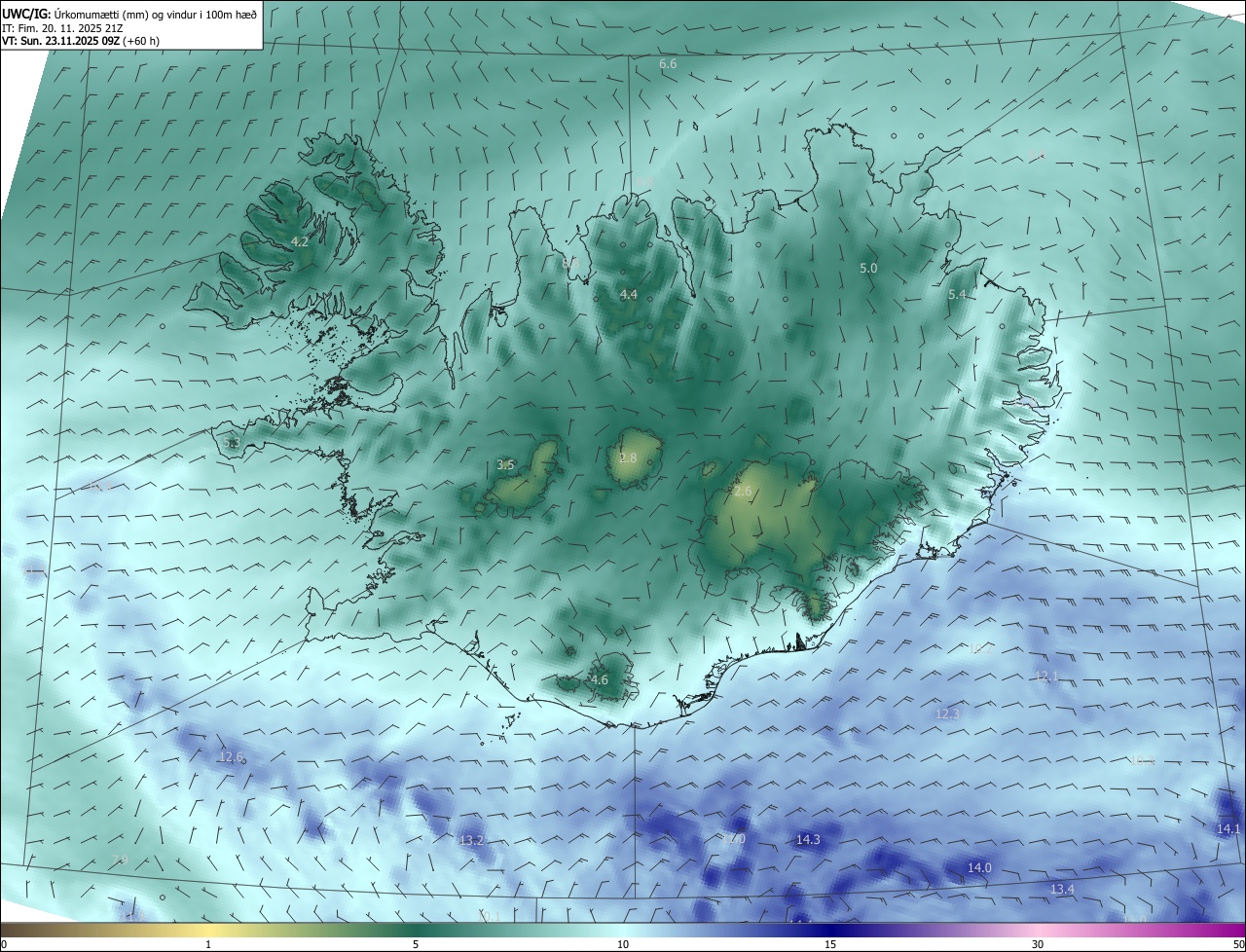Click the 12.1 value southeast of Iceland
The image size is (1246, 952).
coord(1046,676)
